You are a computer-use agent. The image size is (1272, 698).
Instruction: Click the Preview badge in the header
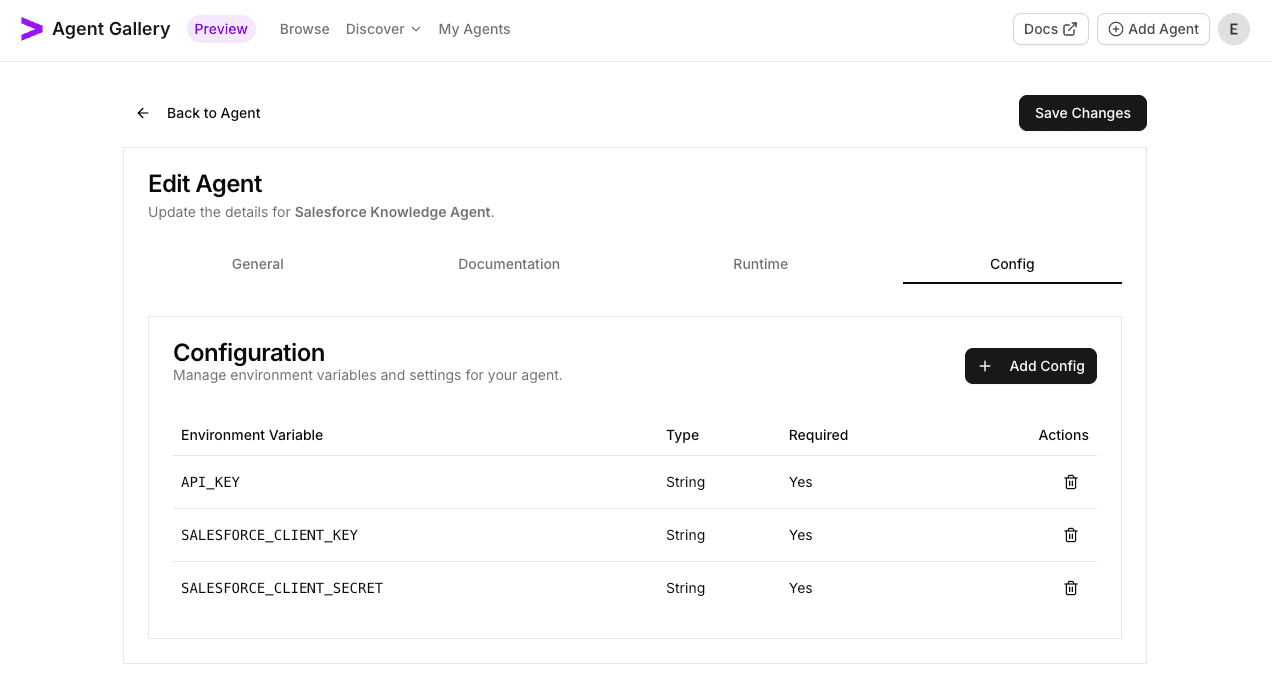(x=220, y=29)
